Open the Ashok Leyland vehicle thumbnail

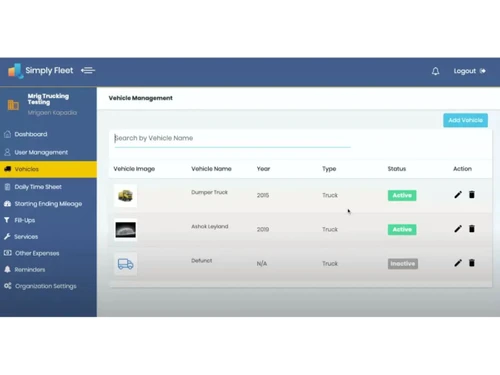[x=125, y=230]
